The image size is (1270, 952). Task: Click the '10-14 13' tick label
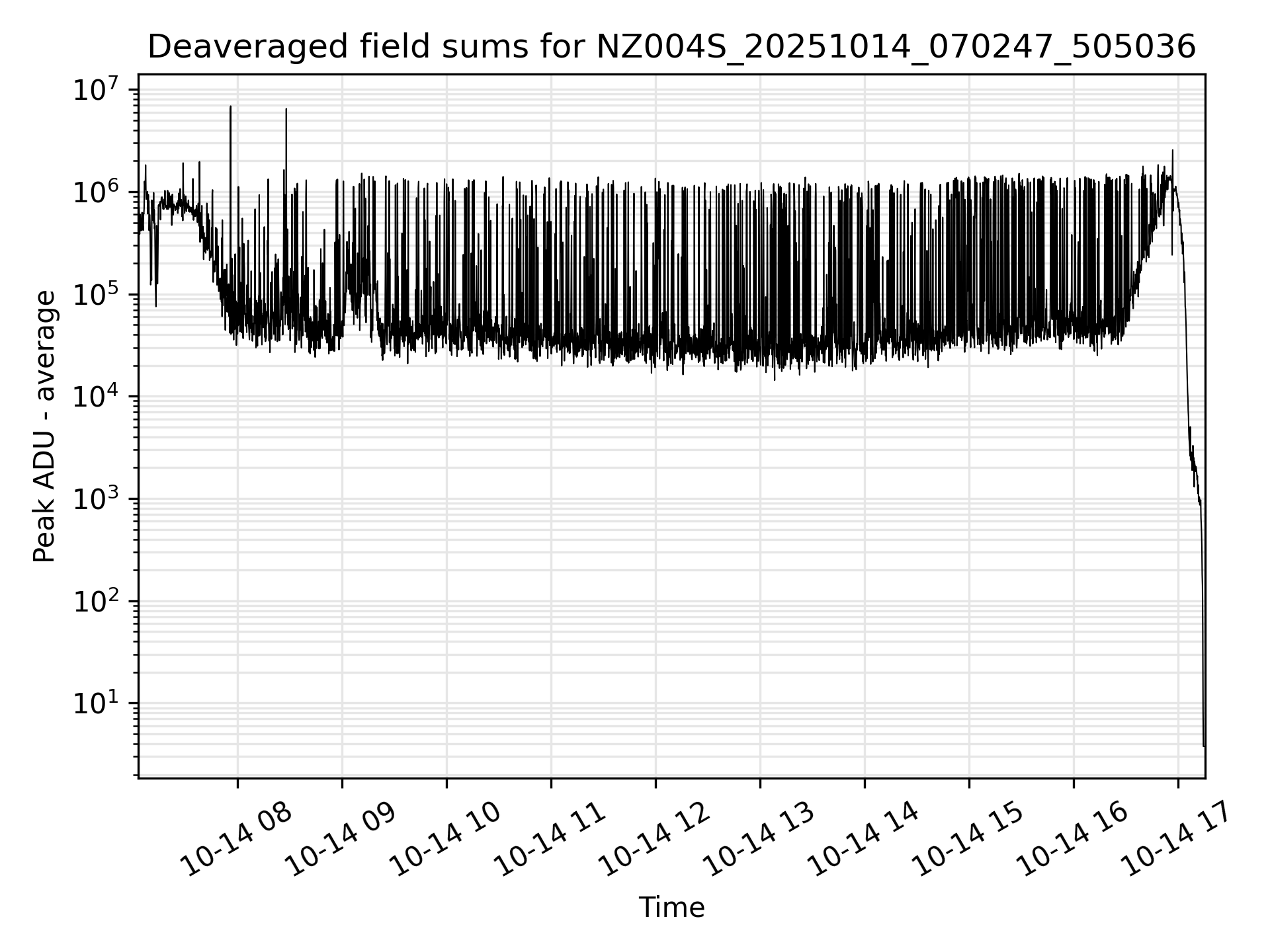(759, 840)
